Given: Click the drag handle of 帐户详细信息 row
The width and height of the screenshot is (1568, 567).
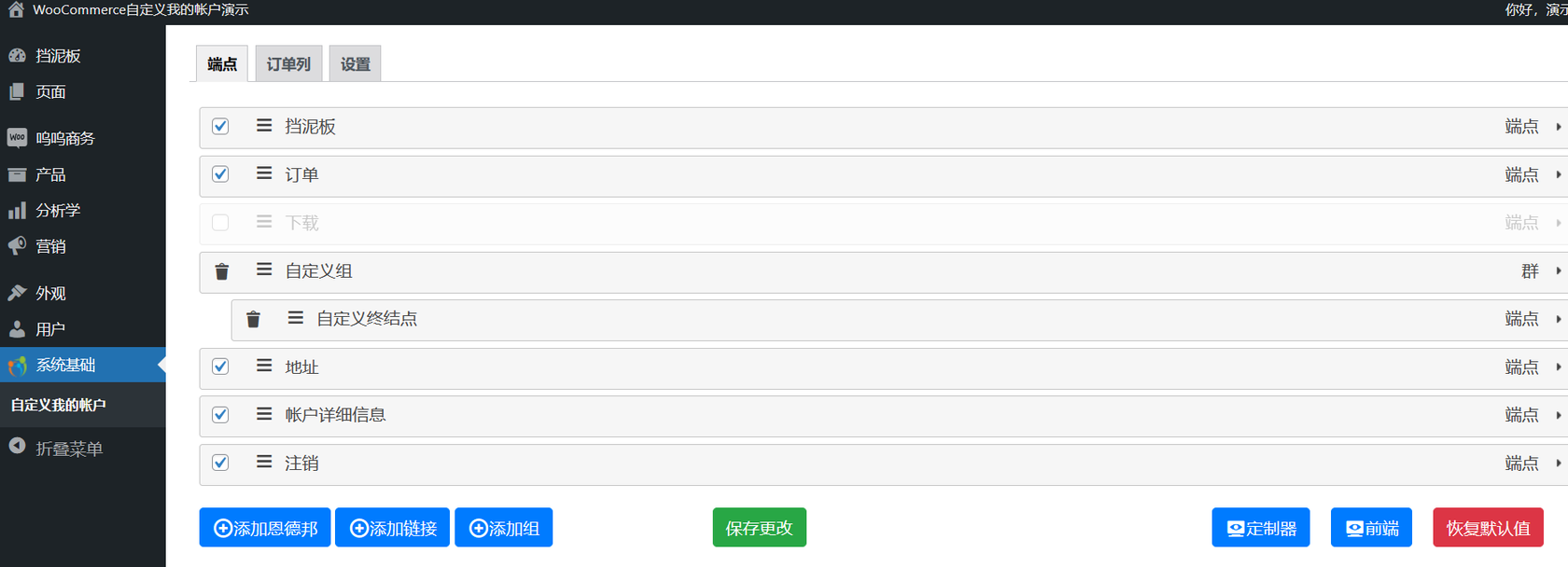Looking at the screenshot, I should click(x=264, y=414).
